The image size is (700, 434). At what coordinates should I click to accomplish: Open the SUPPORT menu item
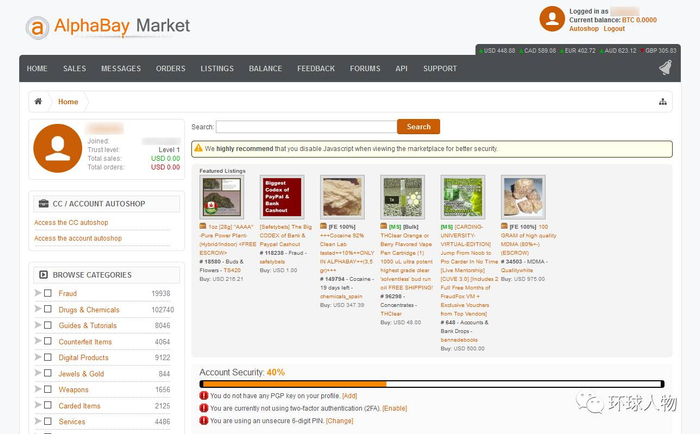click(440, 68)
